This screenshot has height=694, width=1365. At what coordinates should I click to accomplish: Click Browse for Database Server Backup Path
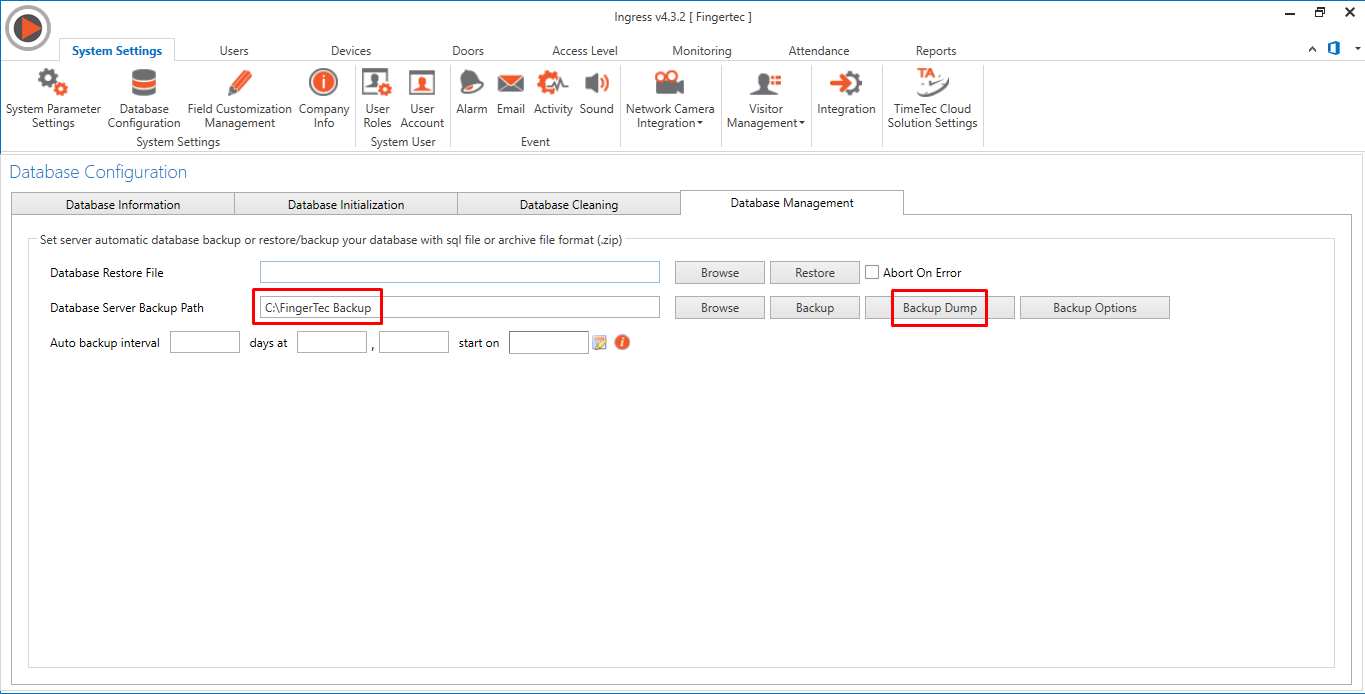pyautogui.click(x=720, y=308)
